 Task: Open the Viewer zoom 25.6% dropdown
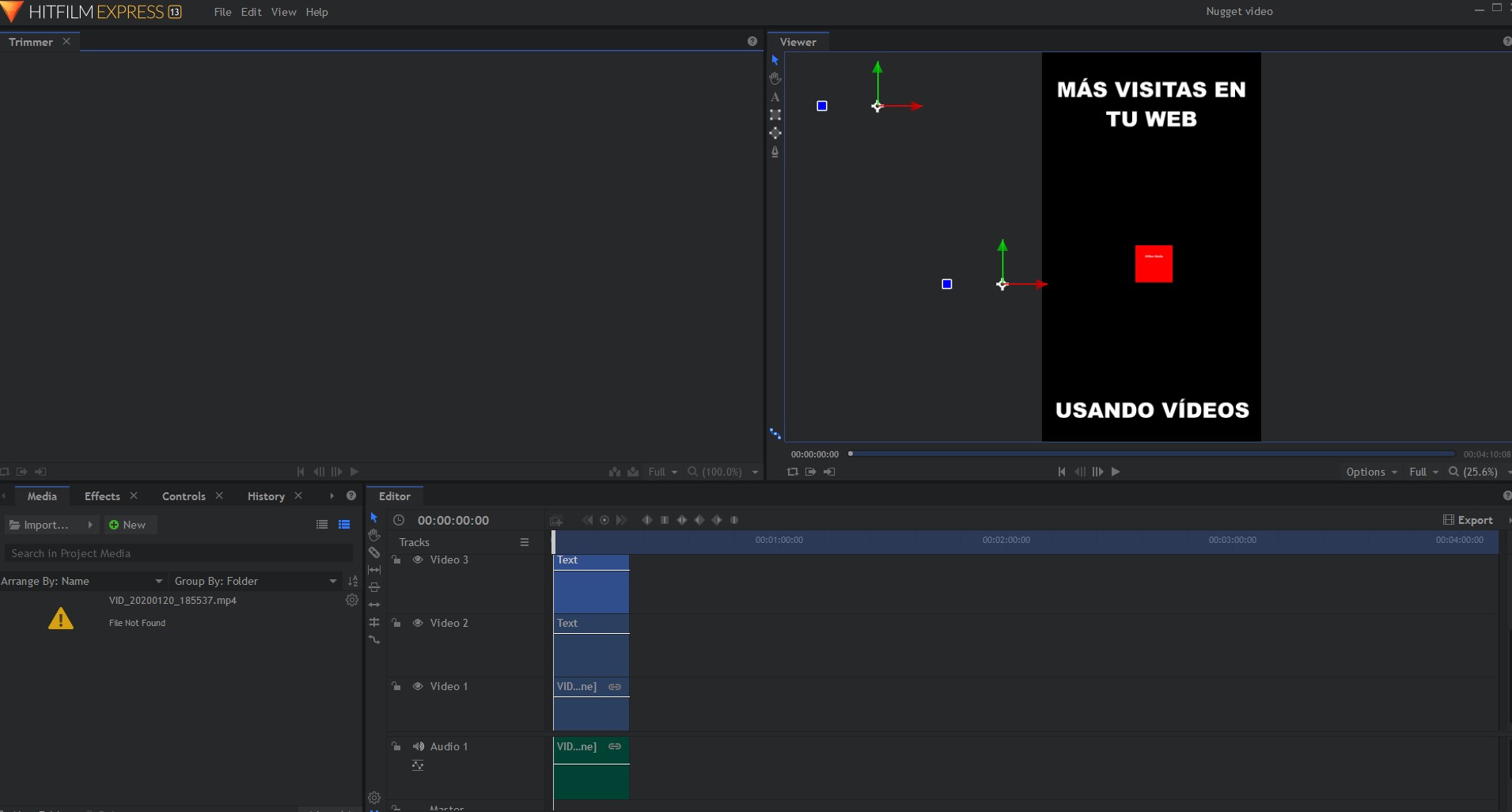click(1480, 472)
